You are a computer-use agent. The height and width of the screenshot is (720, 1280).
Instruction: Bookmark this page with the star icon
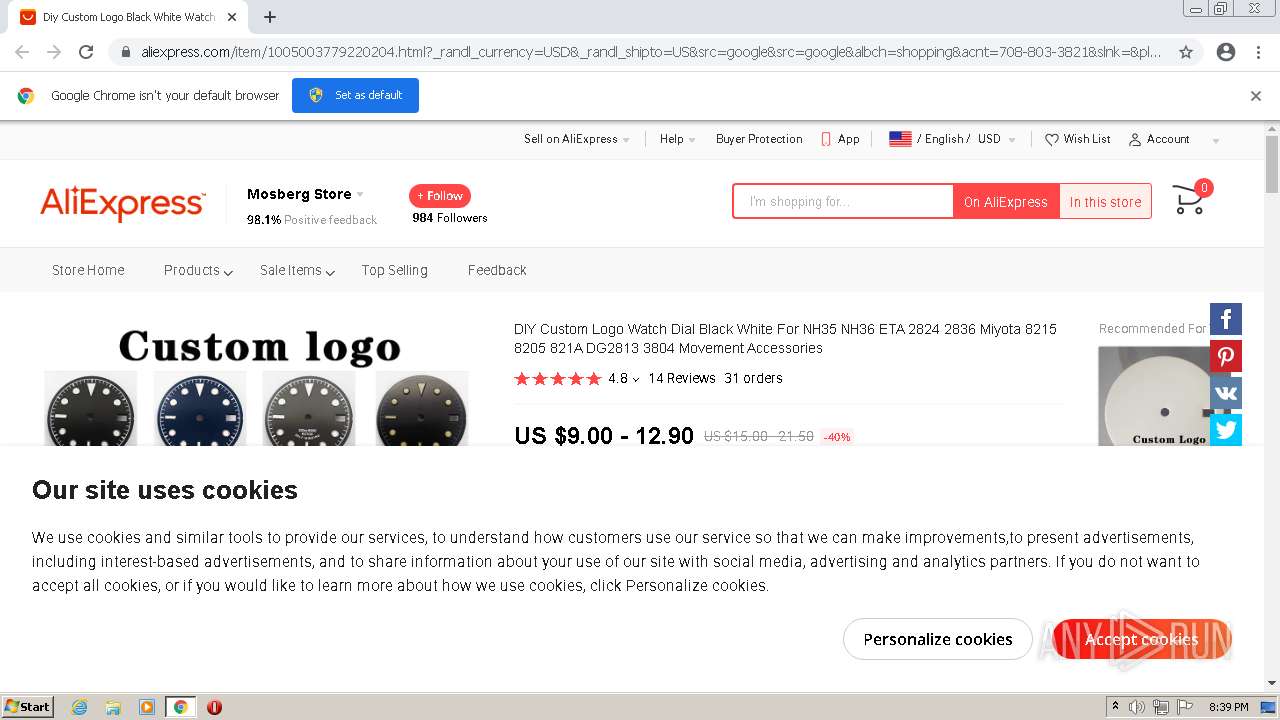(x=1186, y=52)
